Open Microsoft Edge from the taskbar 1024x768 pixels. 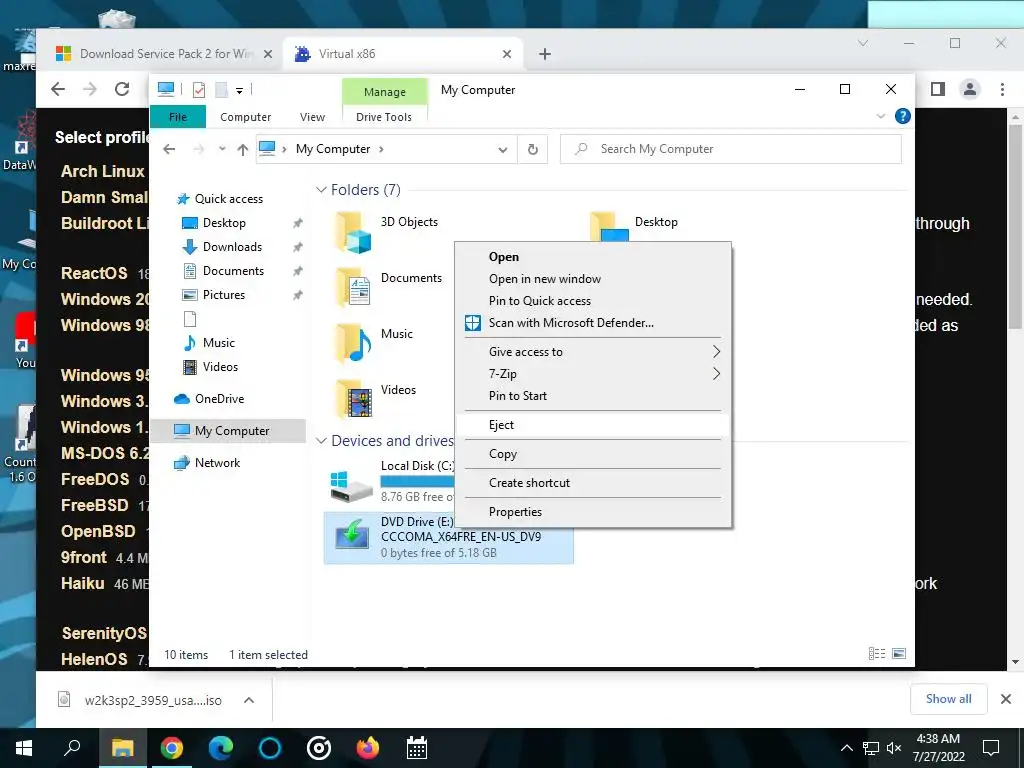pos(221,748)
